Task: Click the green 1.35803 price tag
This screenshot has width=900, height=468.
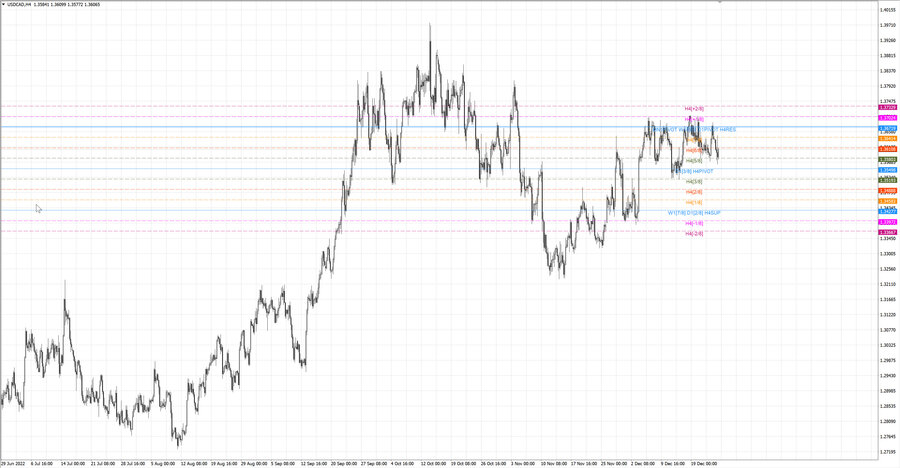Action: point(888,160)
